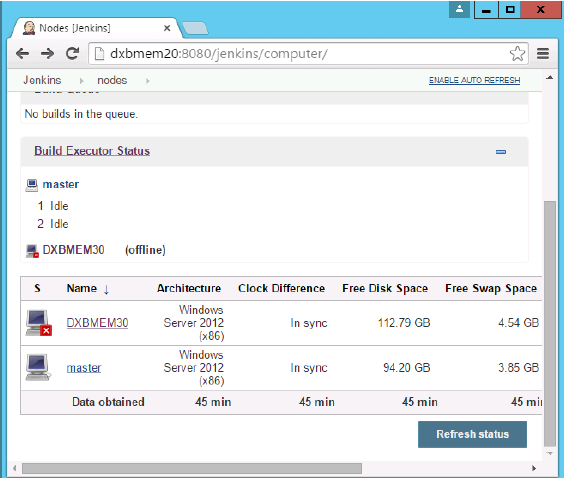Open a new browser tab
The image size is (564, 478).
[x=195, y=28]
